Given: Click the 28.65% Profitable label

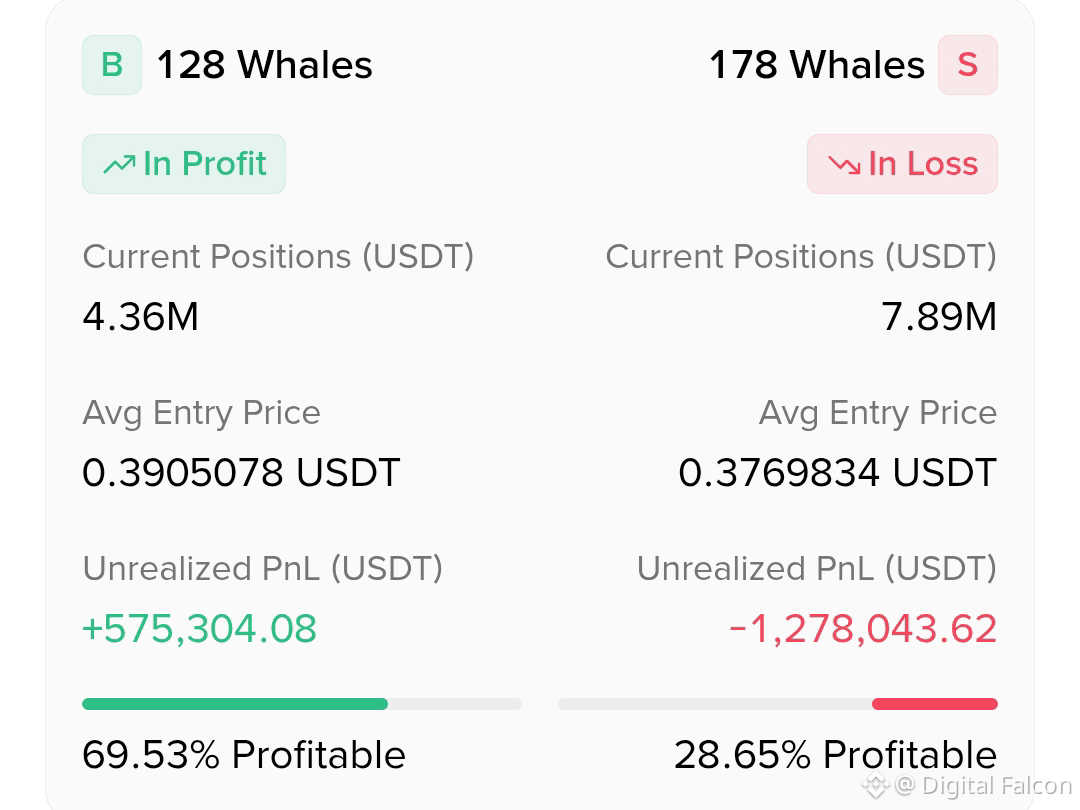Looking at the screenshot, I should pos(835,755).
